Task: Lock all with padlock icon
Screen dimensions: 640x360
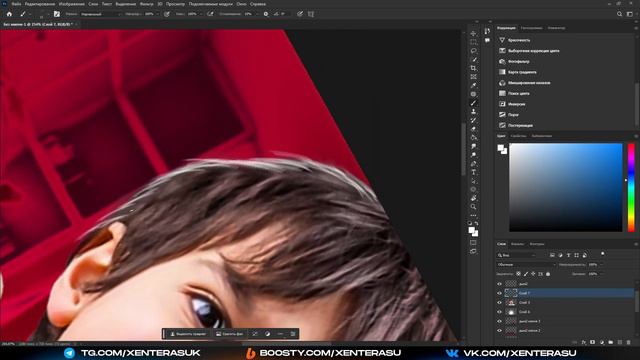Action: pos(548,274)
